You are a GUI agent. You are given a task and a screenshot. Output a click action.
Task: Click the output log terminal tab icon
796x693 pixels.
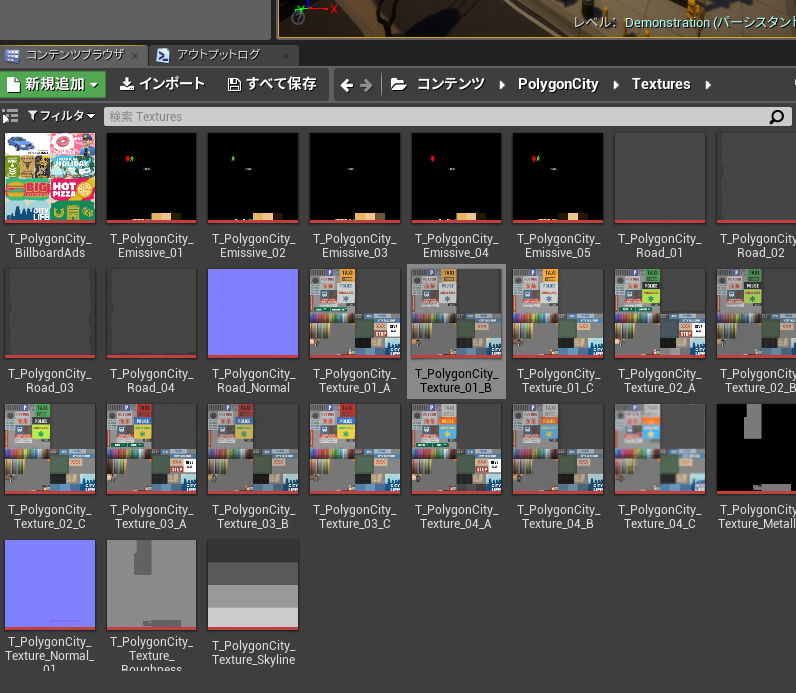pos(162,55)
